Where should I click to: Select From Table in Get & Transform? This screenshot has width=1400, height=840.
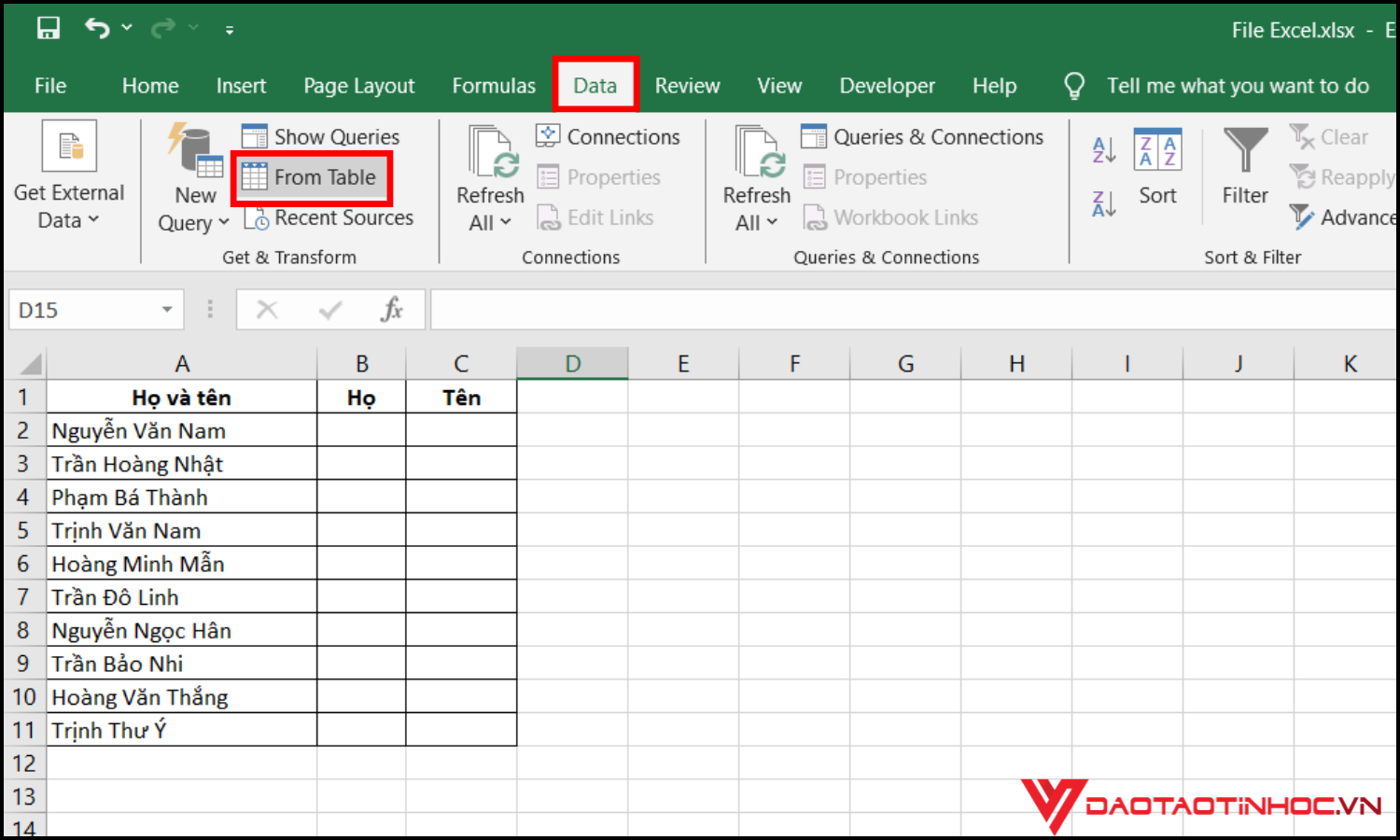(x=312, y=176)
